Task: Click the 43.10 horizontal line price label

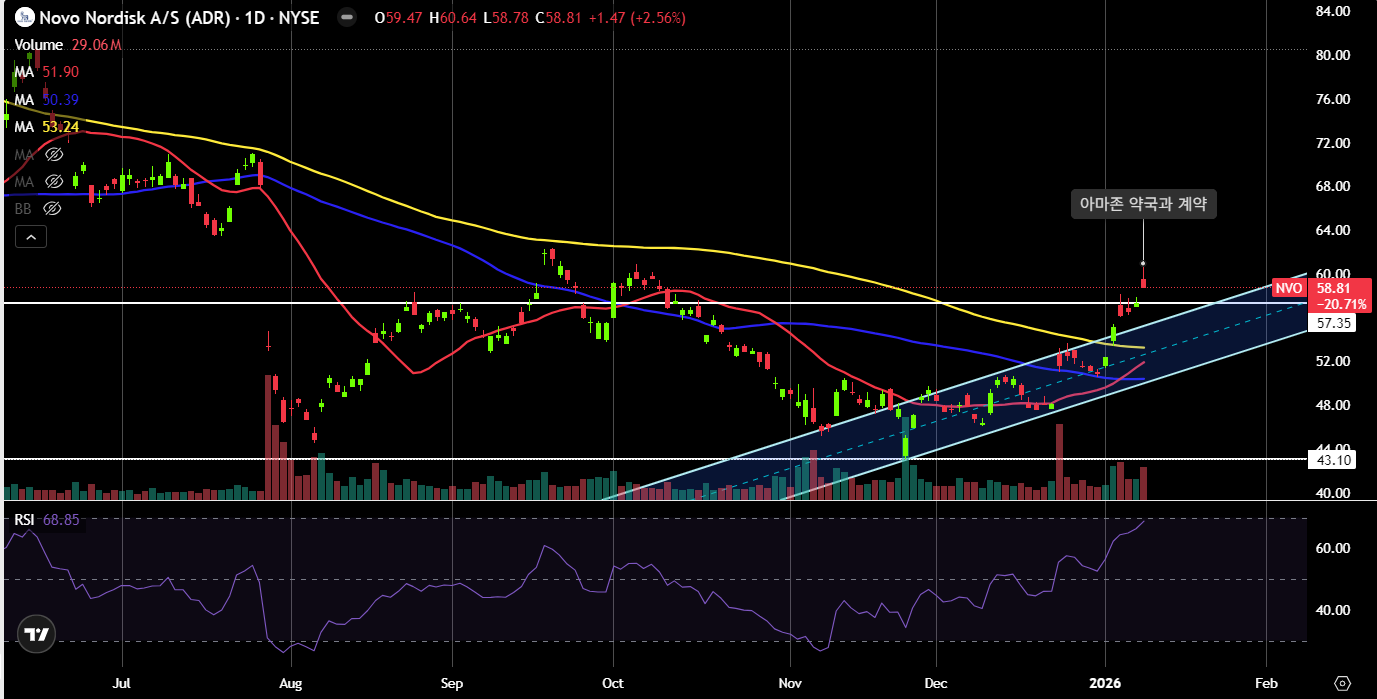Action: tap(1334, 460)
